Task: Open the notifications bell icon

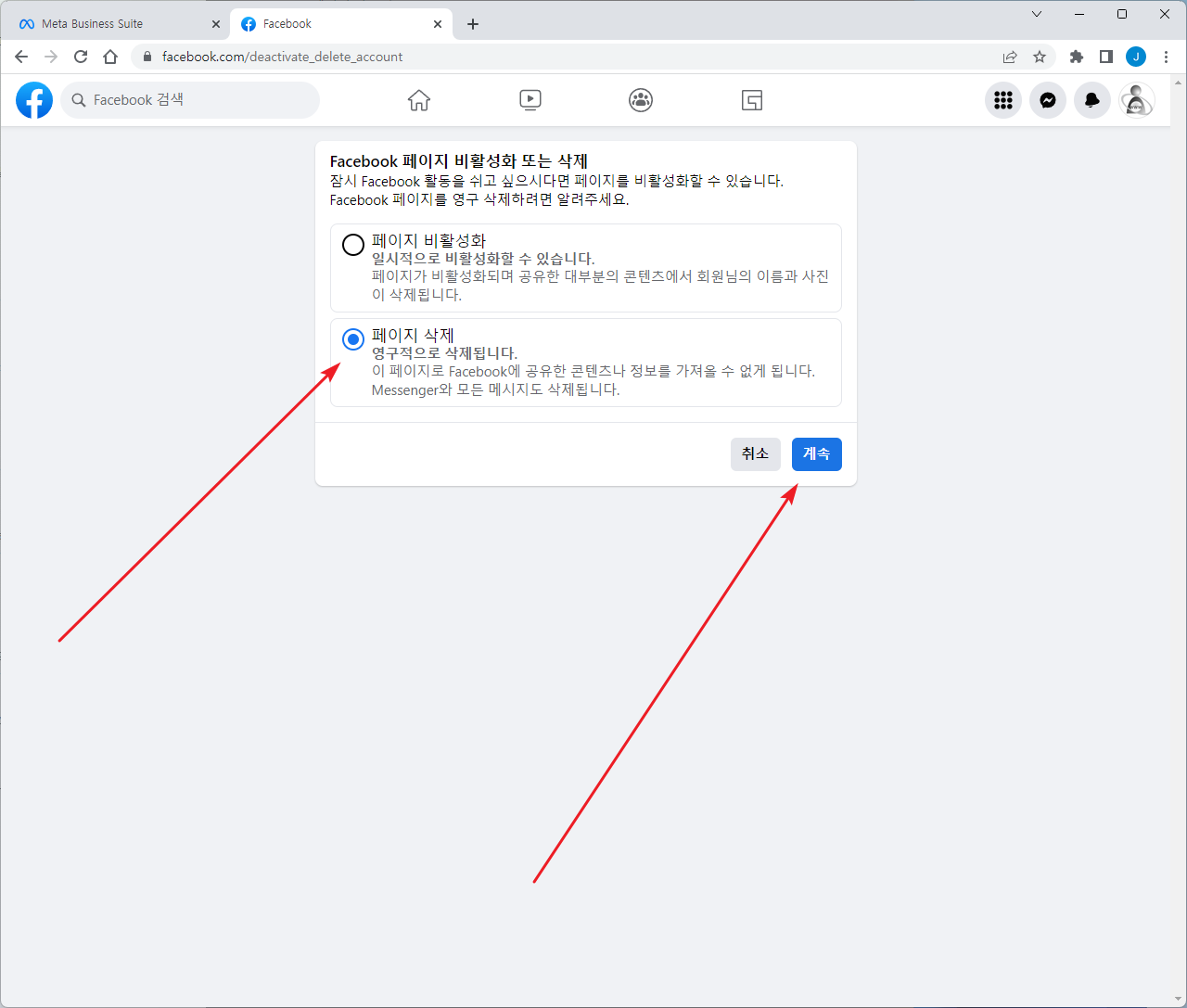Action: [x=1092, y=100]
